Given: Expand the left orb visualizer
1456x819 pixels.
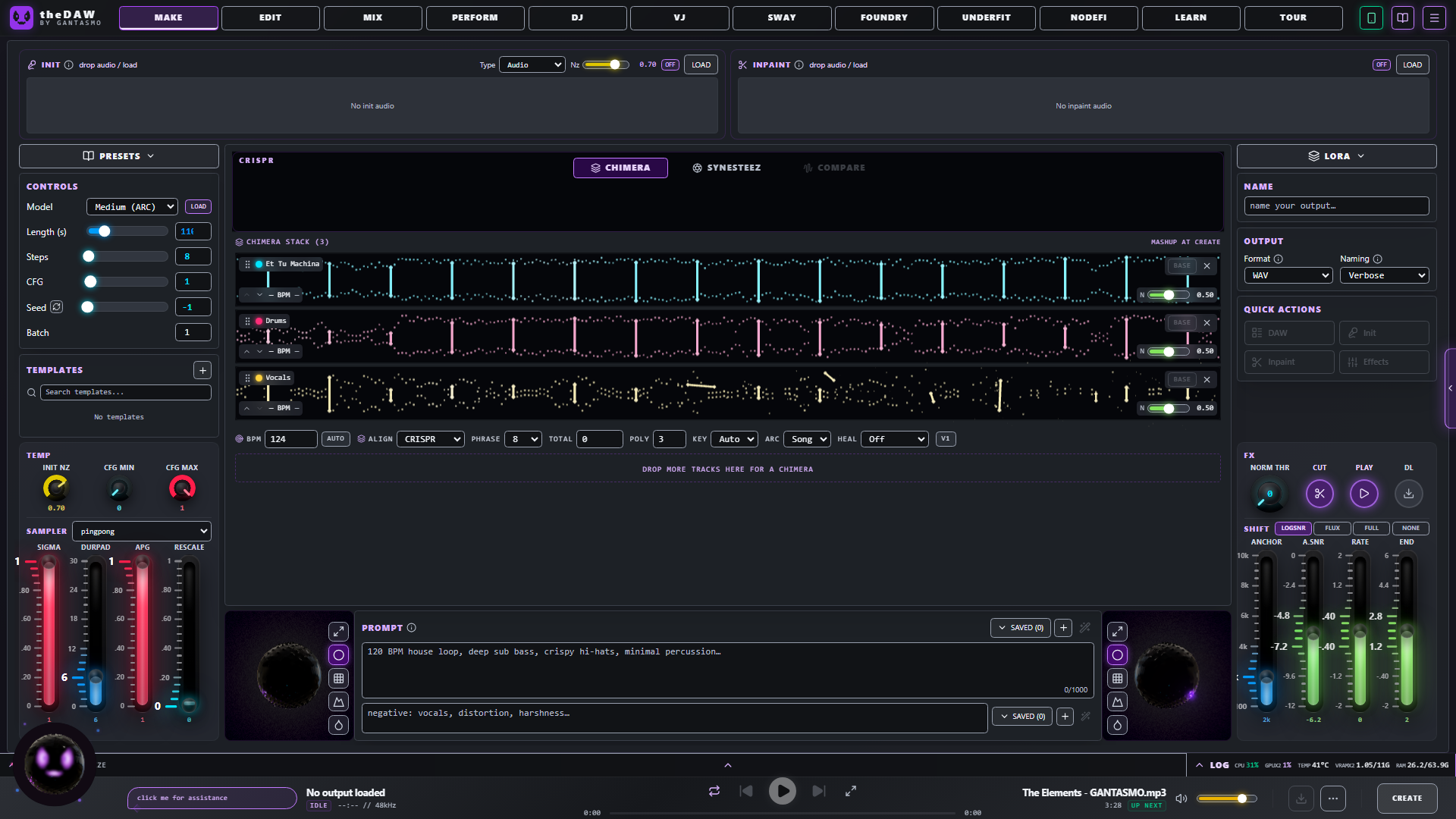Looking at the screenshot, I should pos(338,631).
